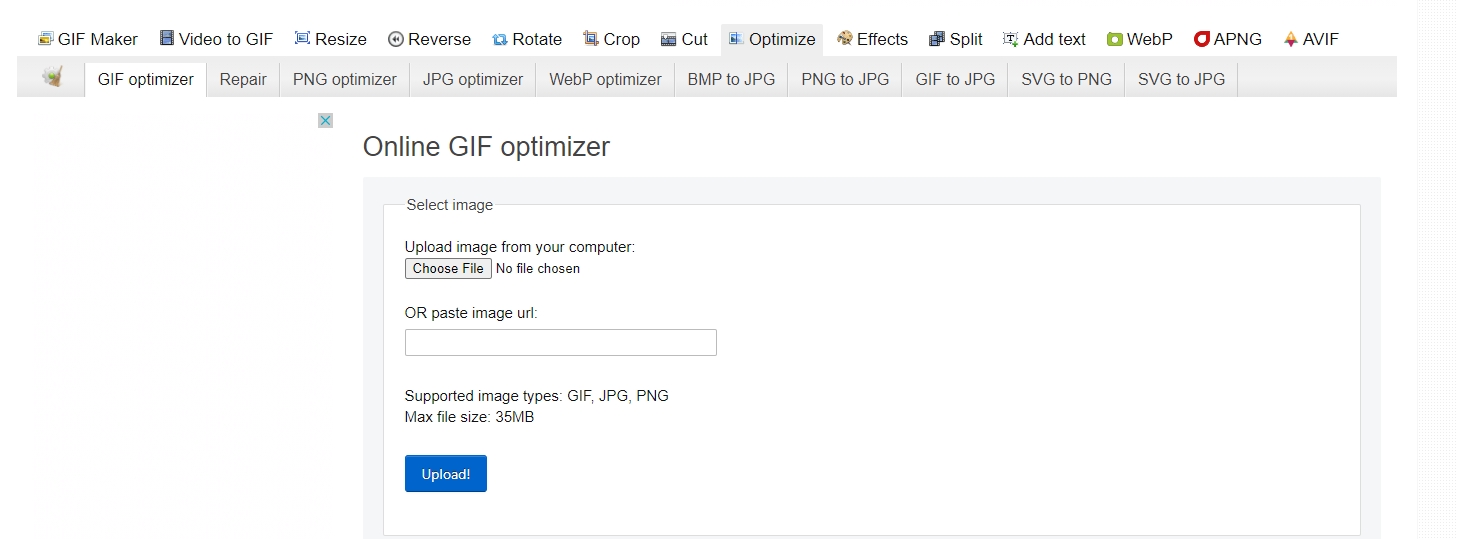
Task: Open the AVIF tools
Action: [x=1310, y=39]
